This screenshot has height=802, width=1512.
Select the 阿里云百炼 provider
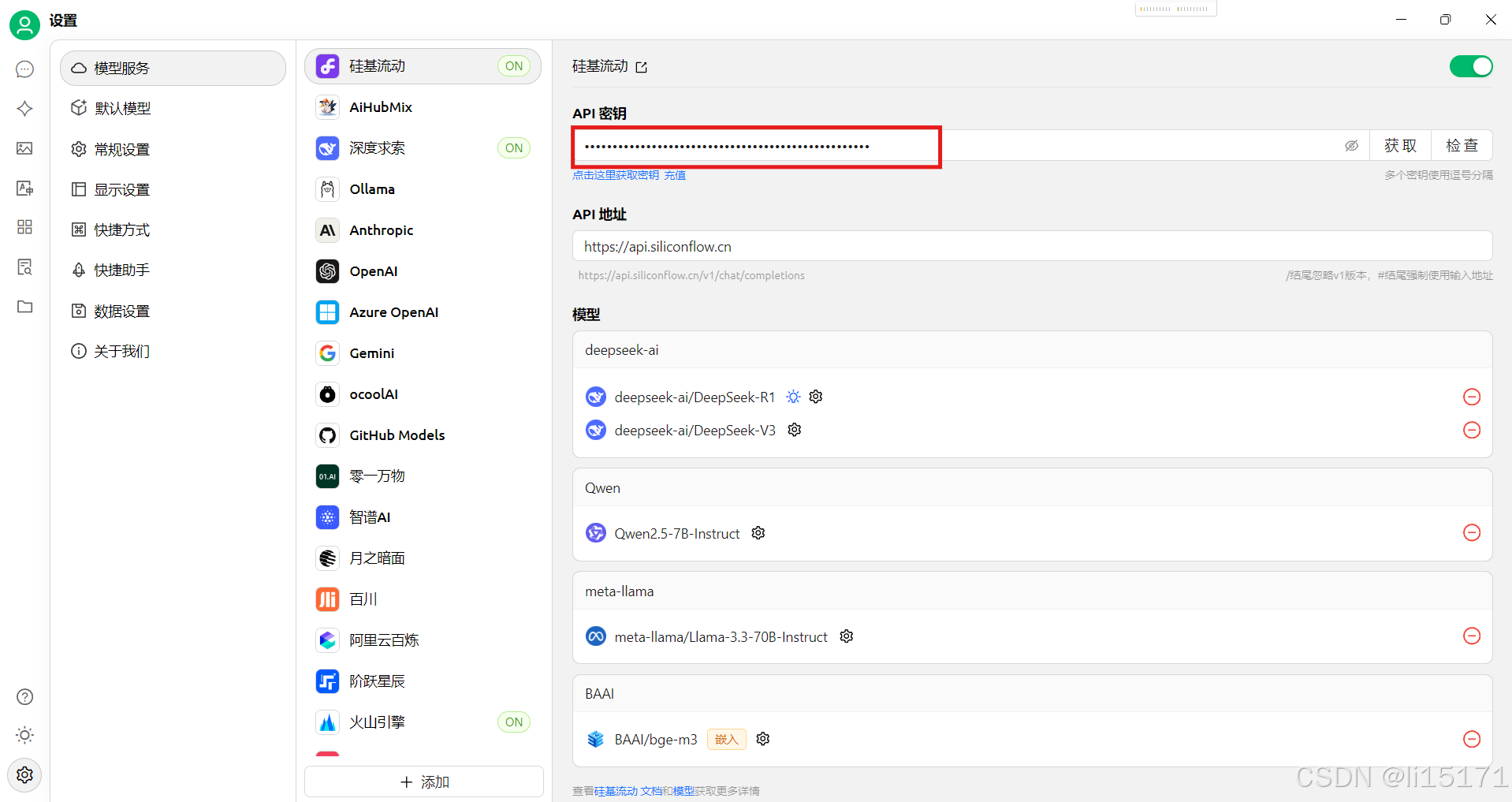[x=423, y=640]
